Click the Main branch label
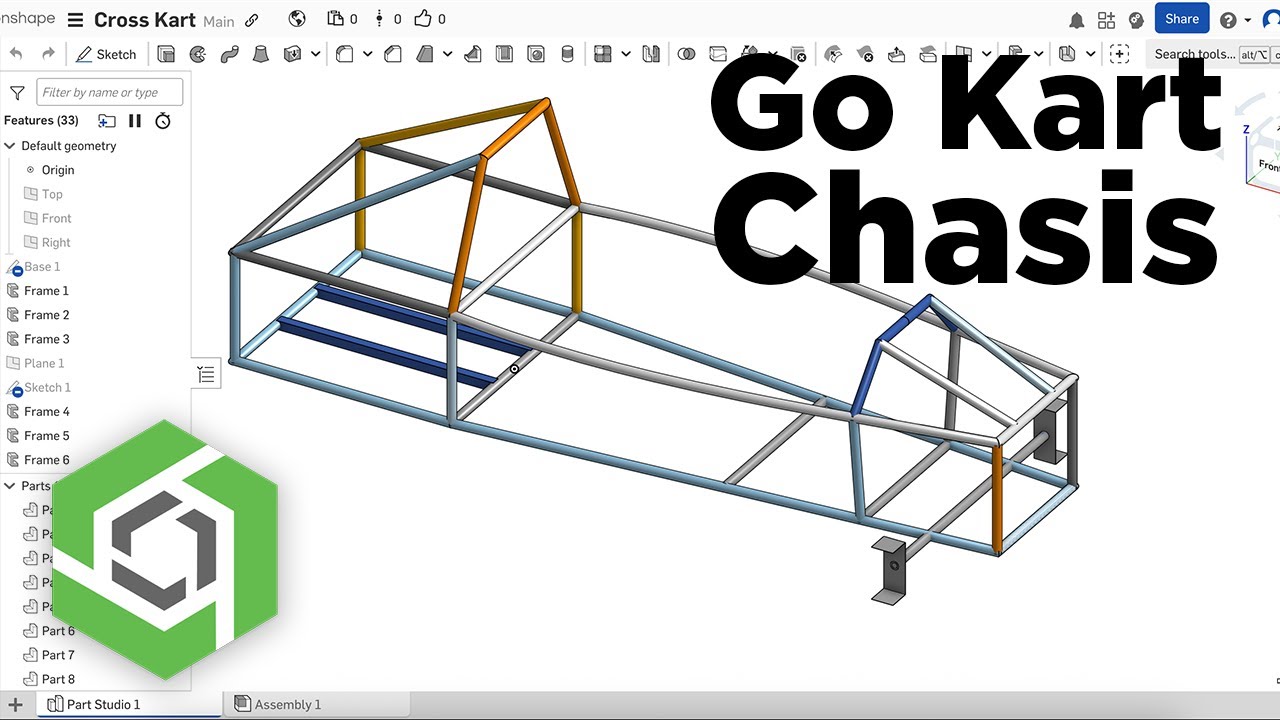Screen dimensions: 1280x720 [219, 21]
